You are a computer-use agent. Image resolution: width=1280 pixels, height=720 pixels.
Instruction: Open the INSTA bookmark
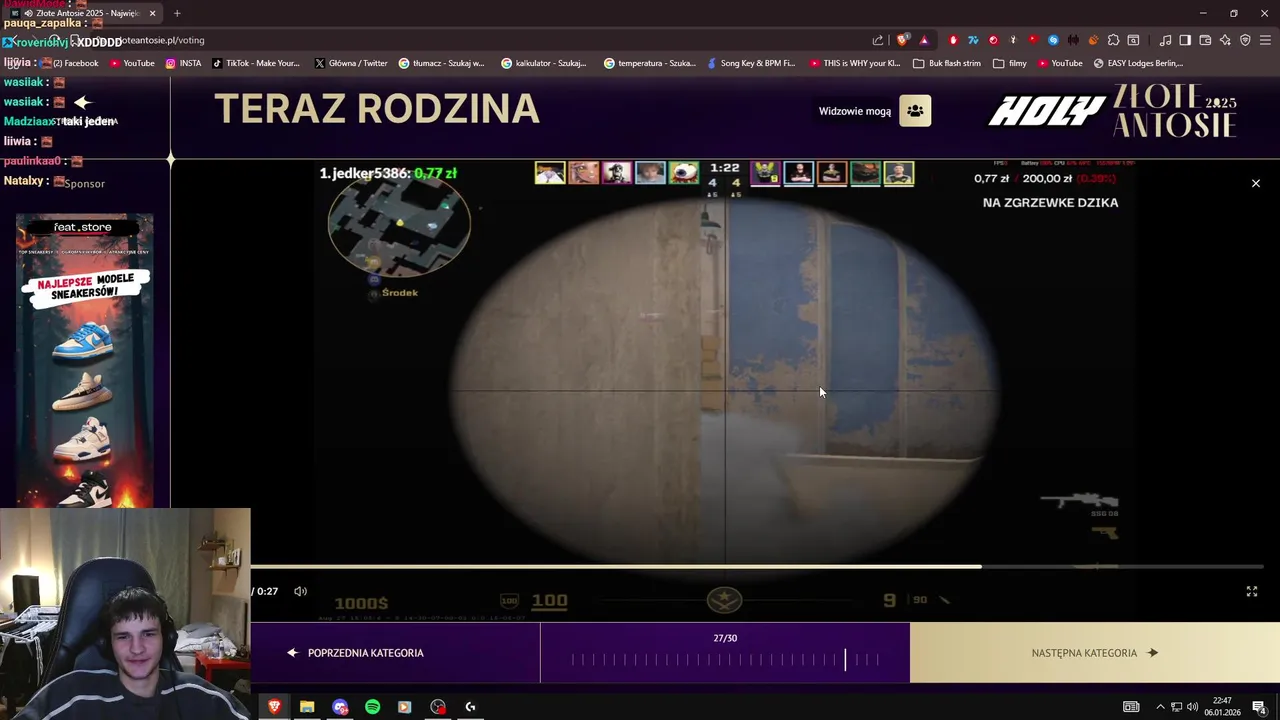pyautogui.click(x=183, y=63)
